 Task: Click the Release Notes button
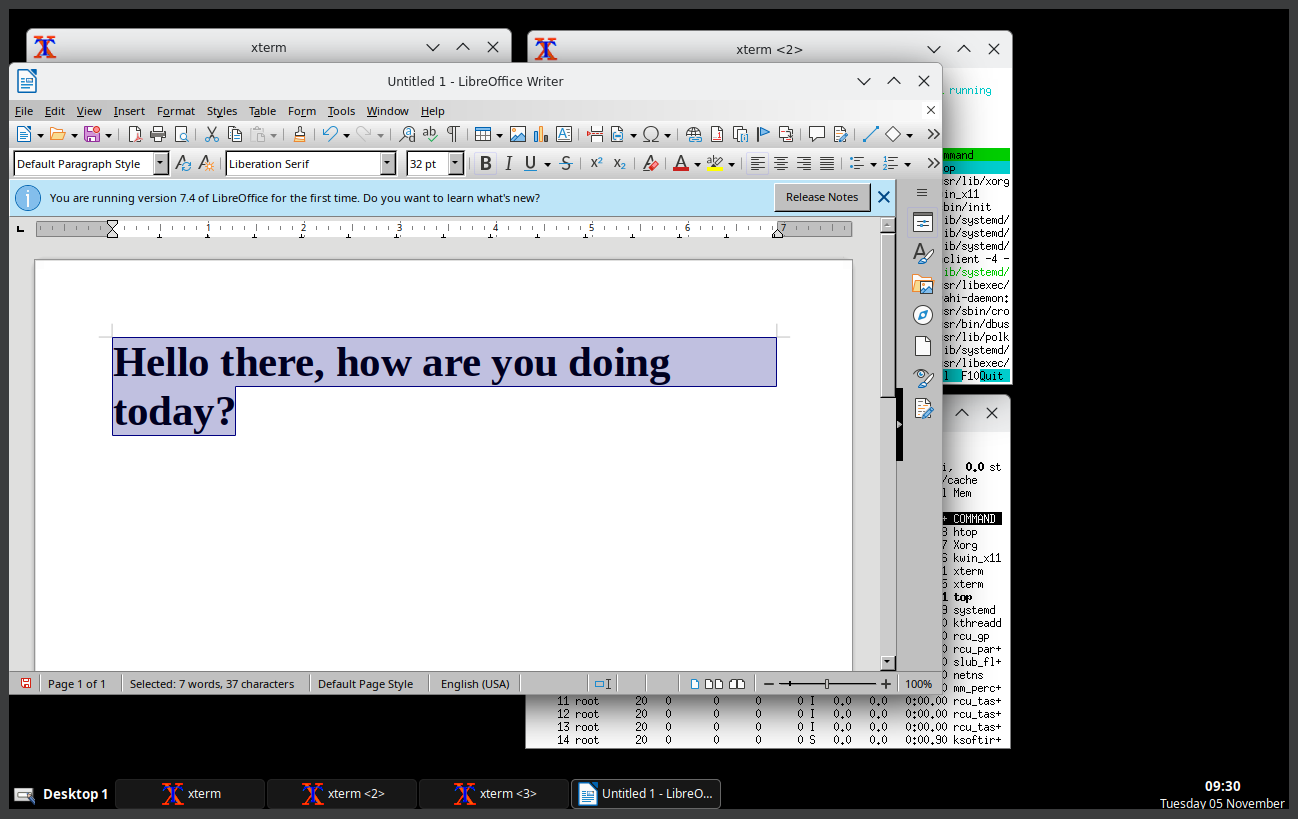821,197
